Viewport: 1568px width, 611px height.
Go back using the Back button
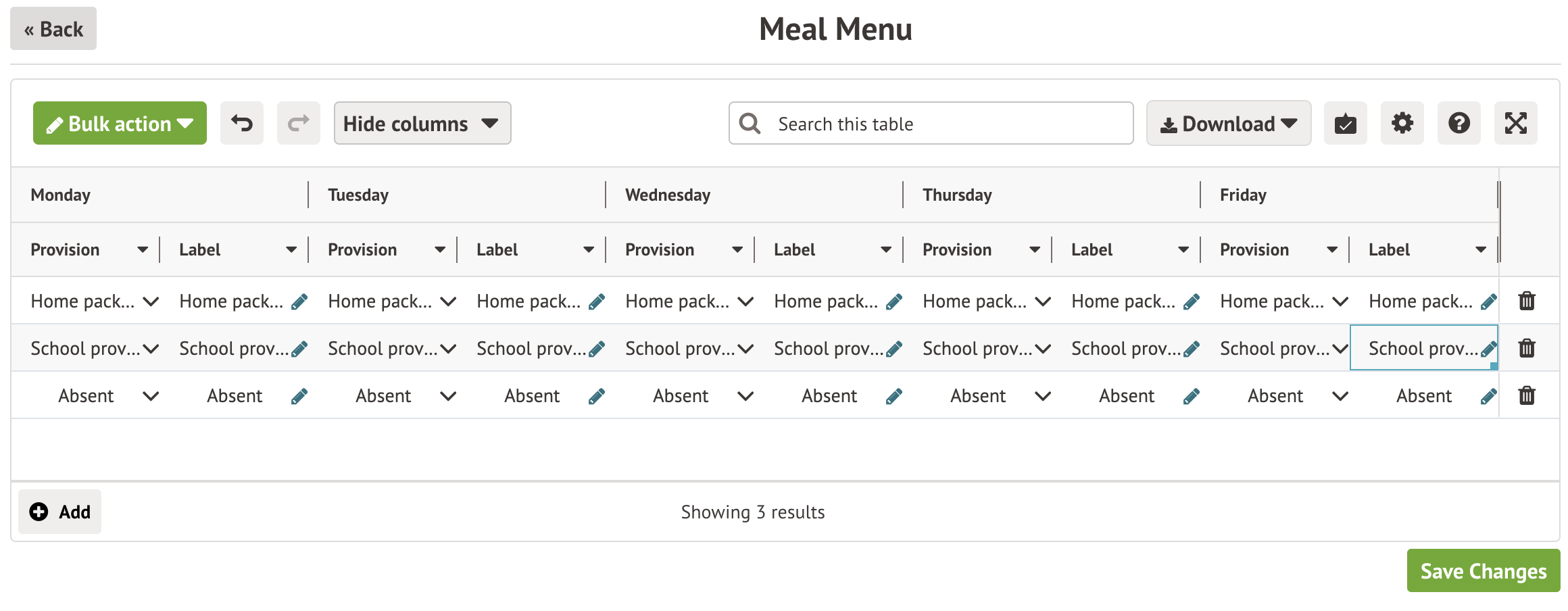(53, 29)
